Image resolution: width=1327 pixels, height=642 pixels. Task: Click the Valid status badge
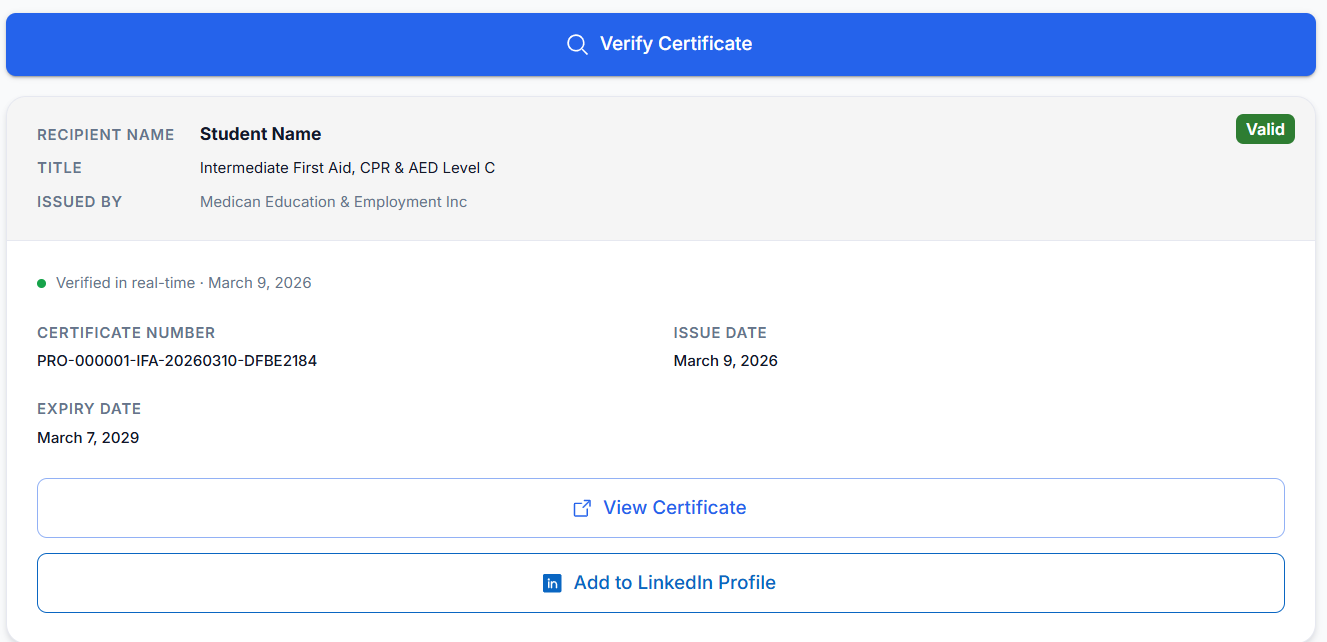point(1264,129)
